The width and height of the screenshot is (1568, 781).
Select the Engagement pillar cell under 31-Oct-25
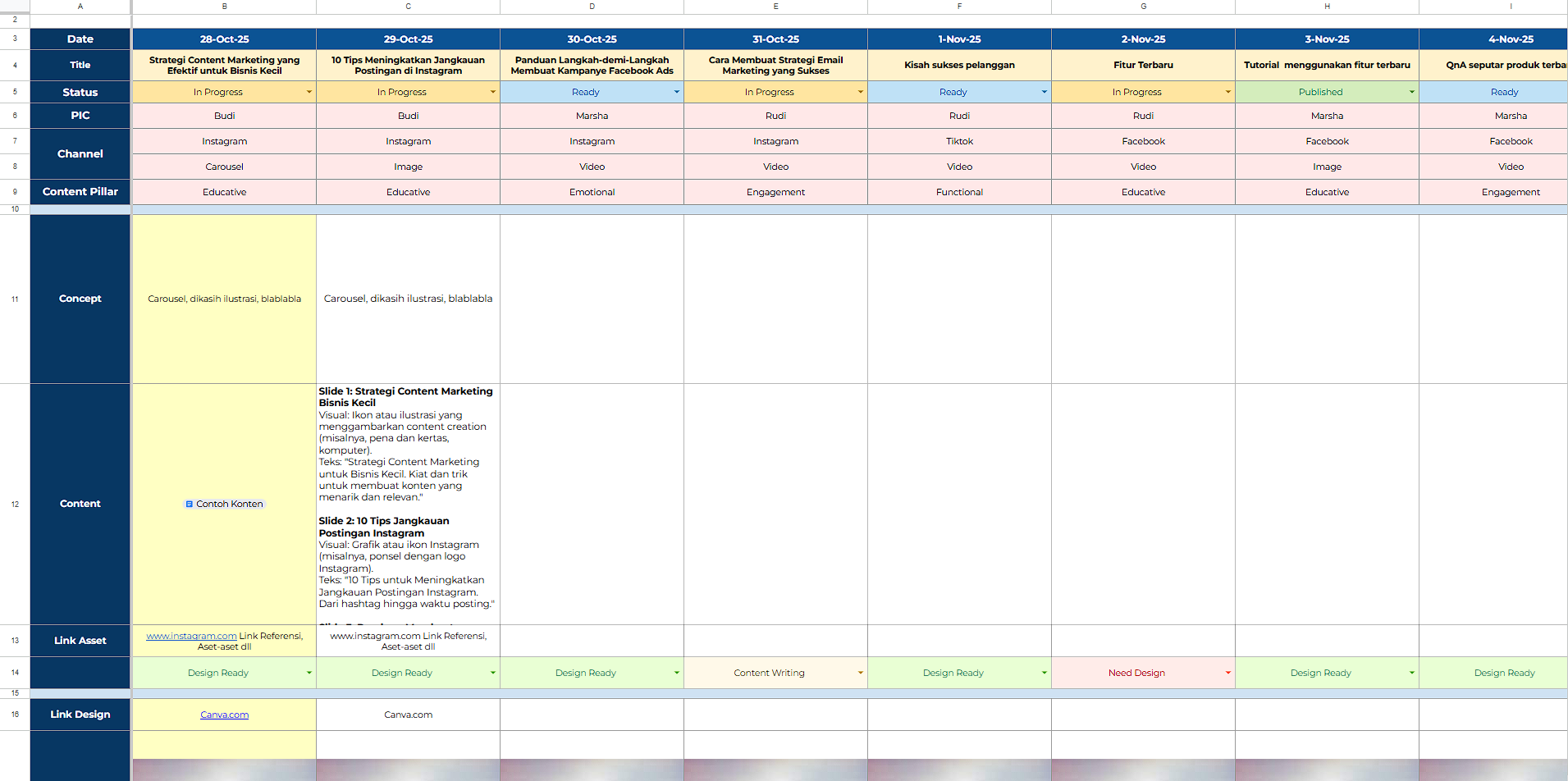click(x=775, y=192)
